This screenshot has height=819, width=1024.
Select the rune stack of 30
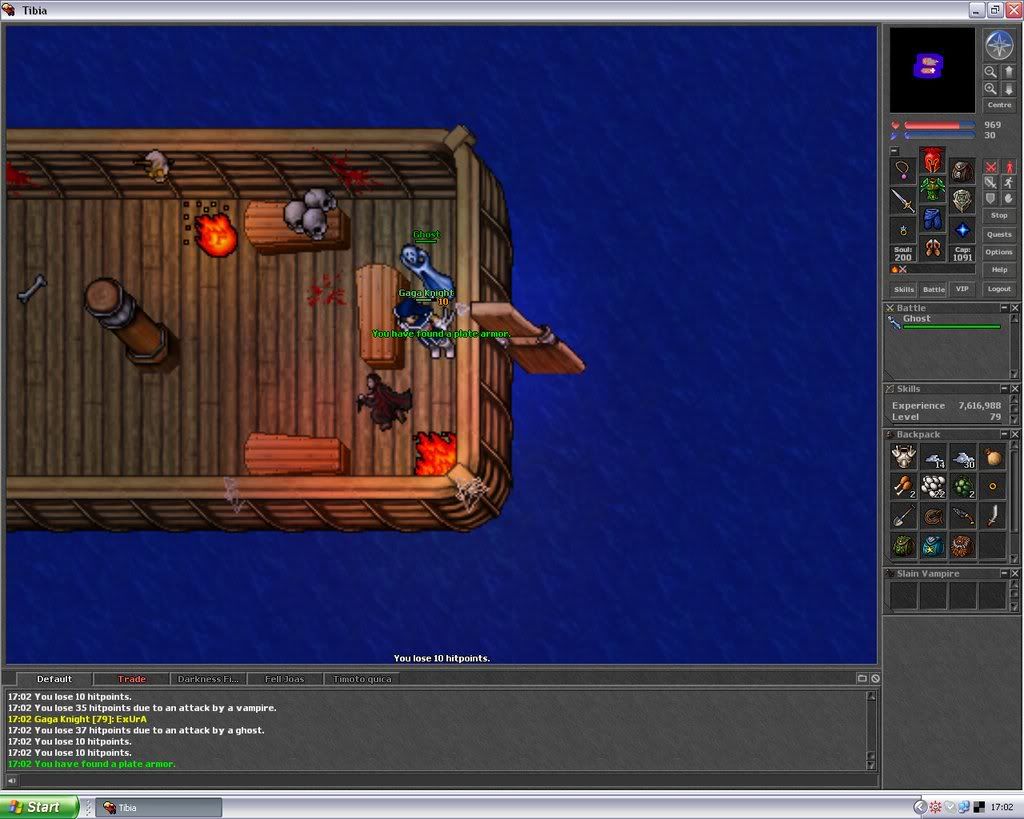(x=963, y=457)
